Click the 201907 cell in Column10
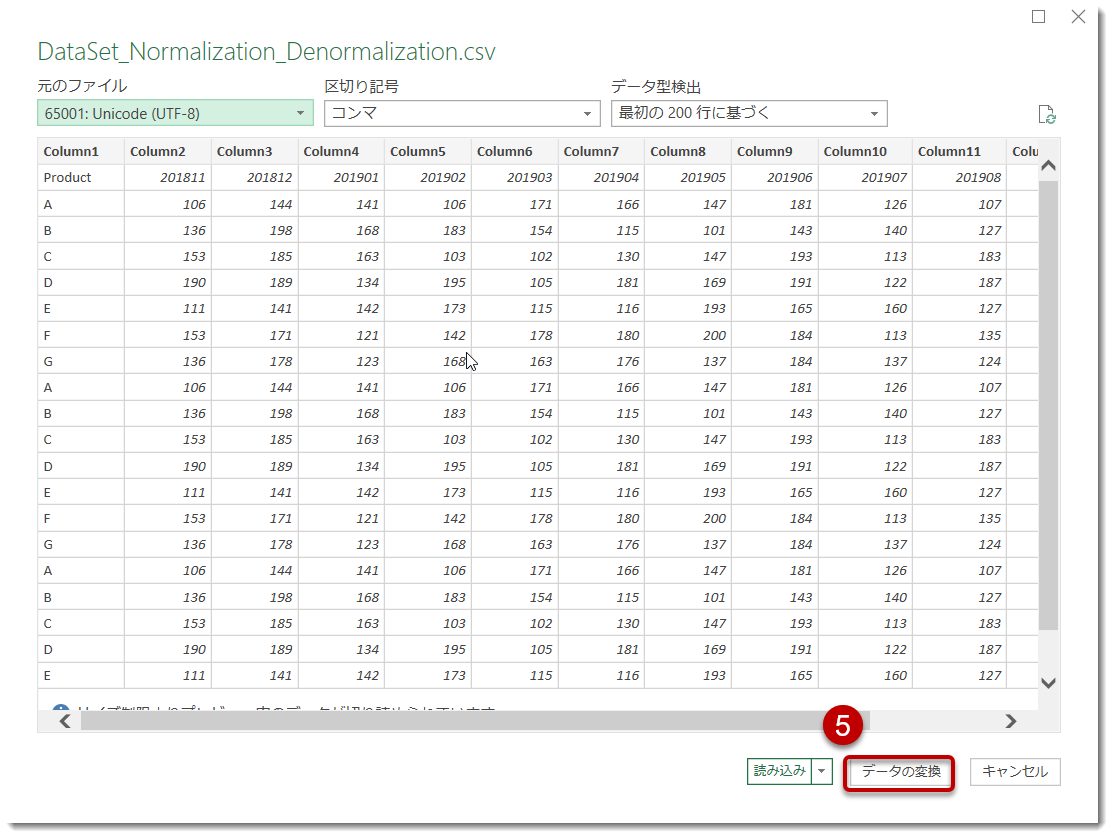 point(865,178)
